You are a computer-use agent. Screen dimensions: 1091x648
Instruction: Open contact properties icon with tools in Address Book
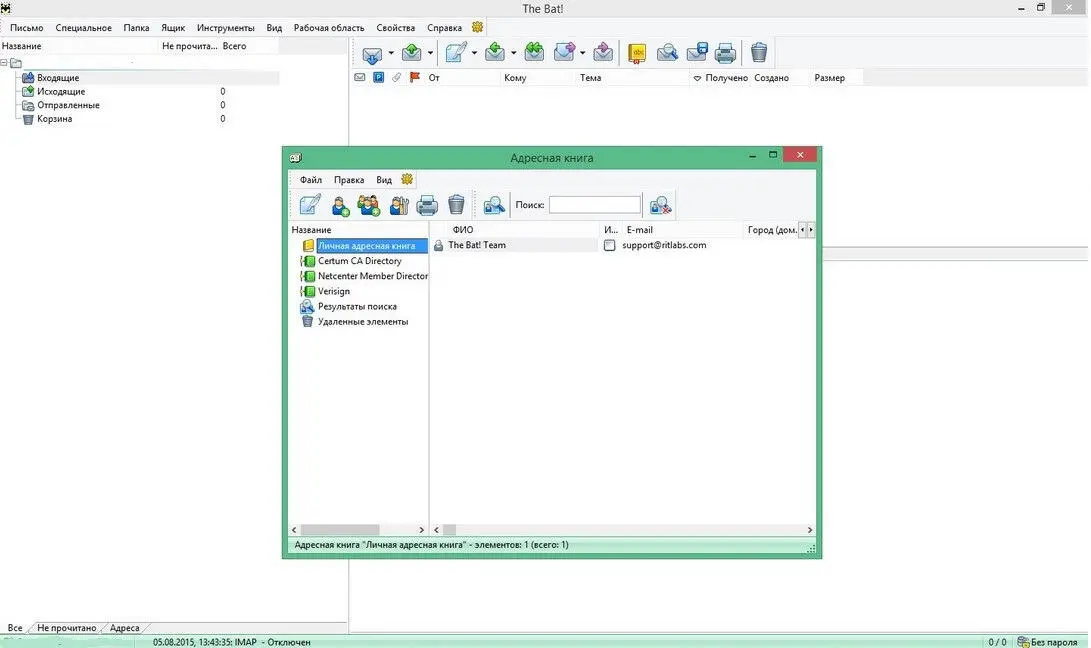coord(399,205)
